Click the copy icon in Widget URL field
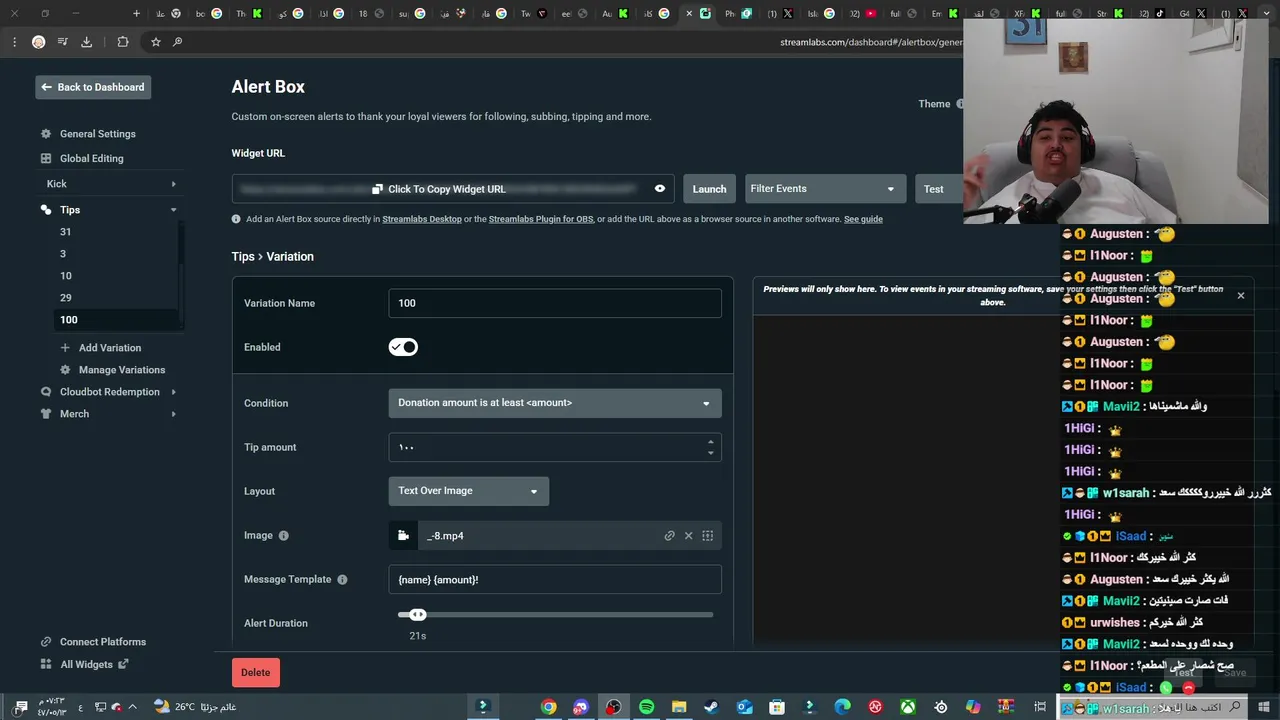Viewport: 1280px width, 720px height. [x=377, y=189]
